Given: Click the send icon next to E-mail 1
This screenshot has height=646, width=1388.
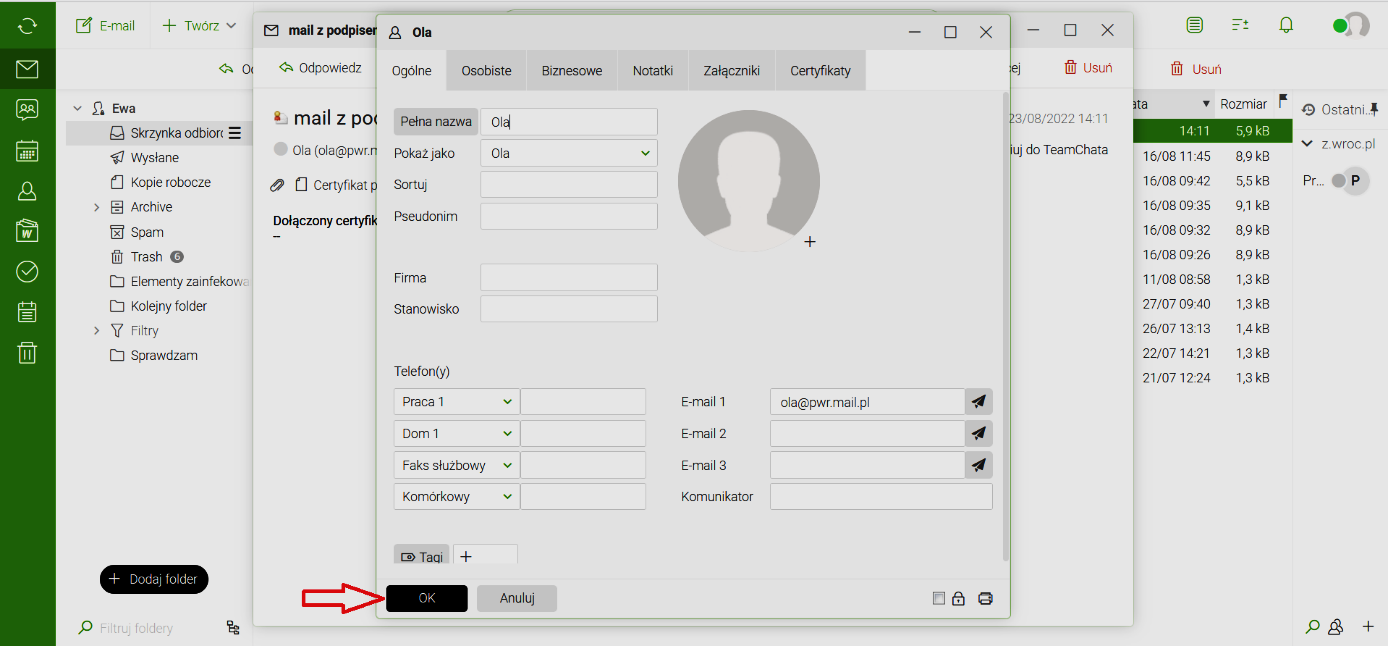Looking at the screenshot, I should click(x=979, y=402).
